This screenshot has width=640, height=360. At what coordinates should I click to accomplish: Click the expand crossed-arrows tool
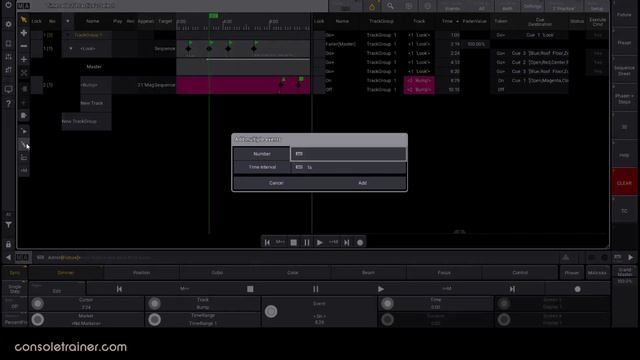pyautogui.click(x=24, y=73)
